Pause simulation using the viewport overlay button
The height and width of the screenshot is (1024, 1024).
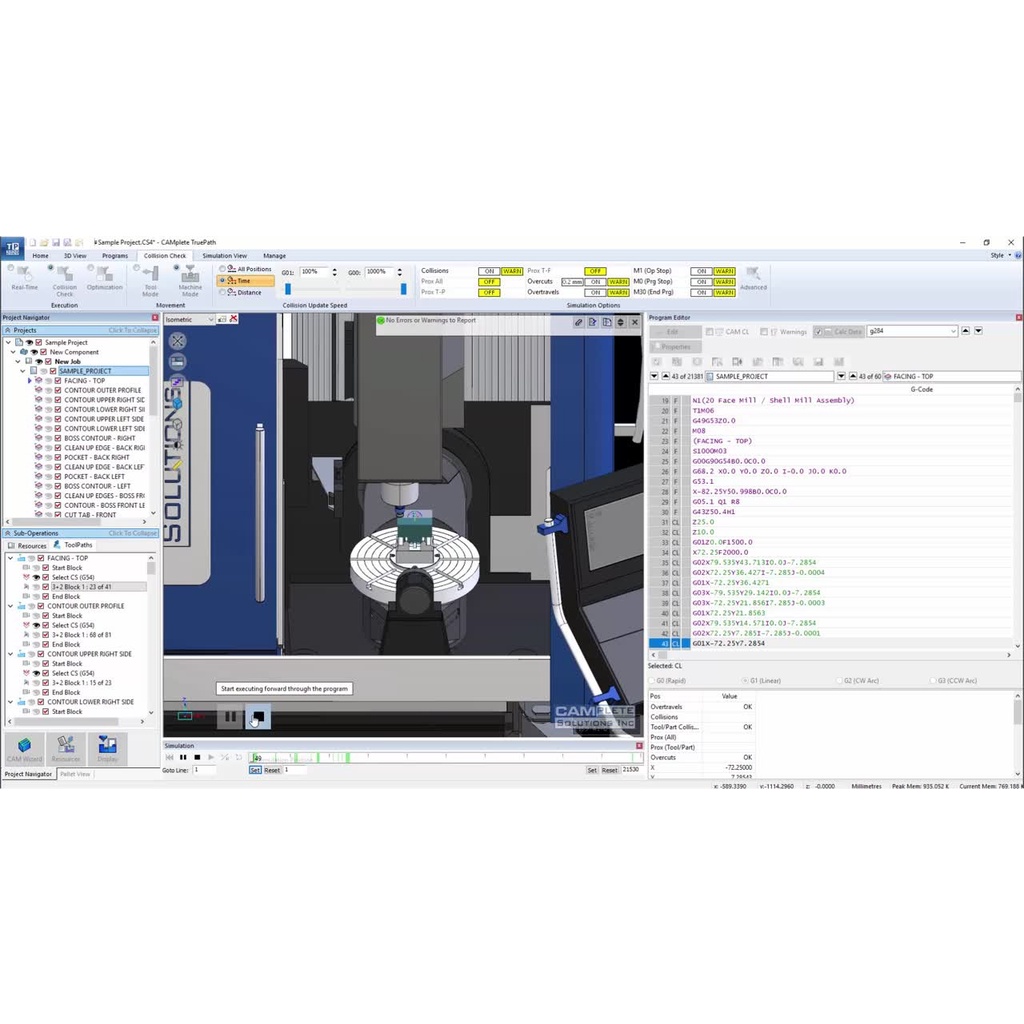click(x=231, y=716)
